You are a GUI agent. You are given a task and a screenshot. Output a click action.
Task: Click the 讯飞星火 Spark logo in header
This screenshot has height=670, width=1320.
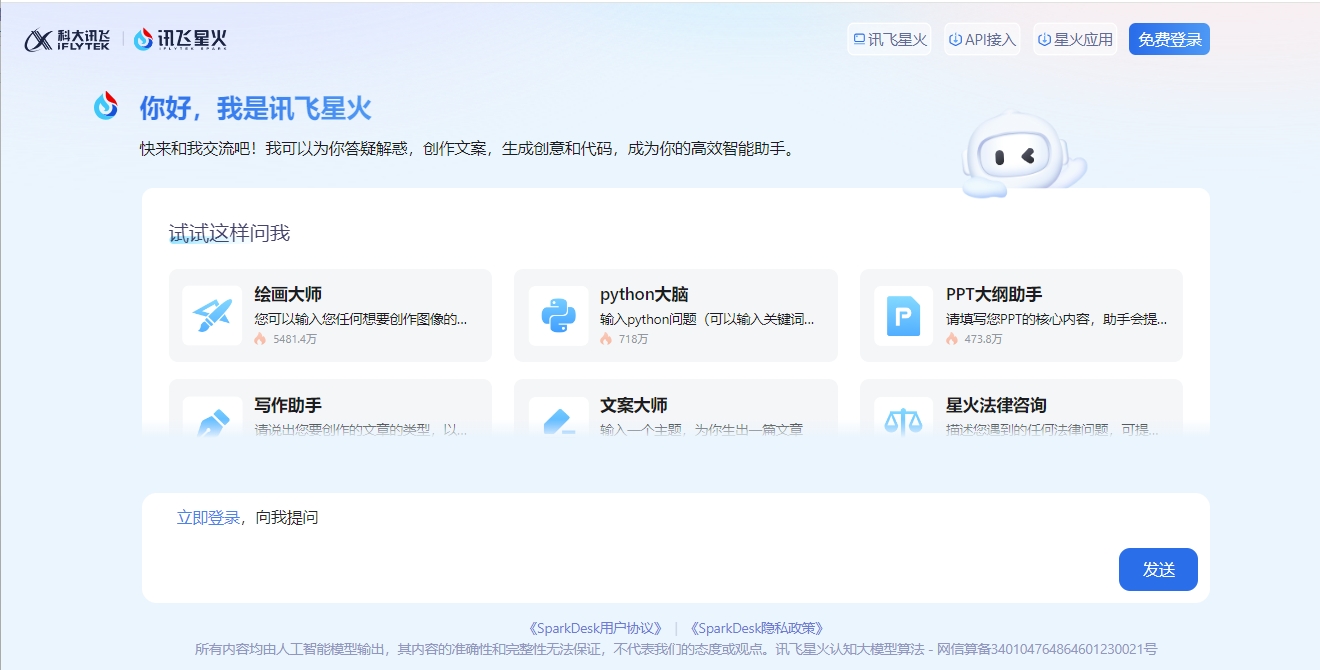coord(181,39)
